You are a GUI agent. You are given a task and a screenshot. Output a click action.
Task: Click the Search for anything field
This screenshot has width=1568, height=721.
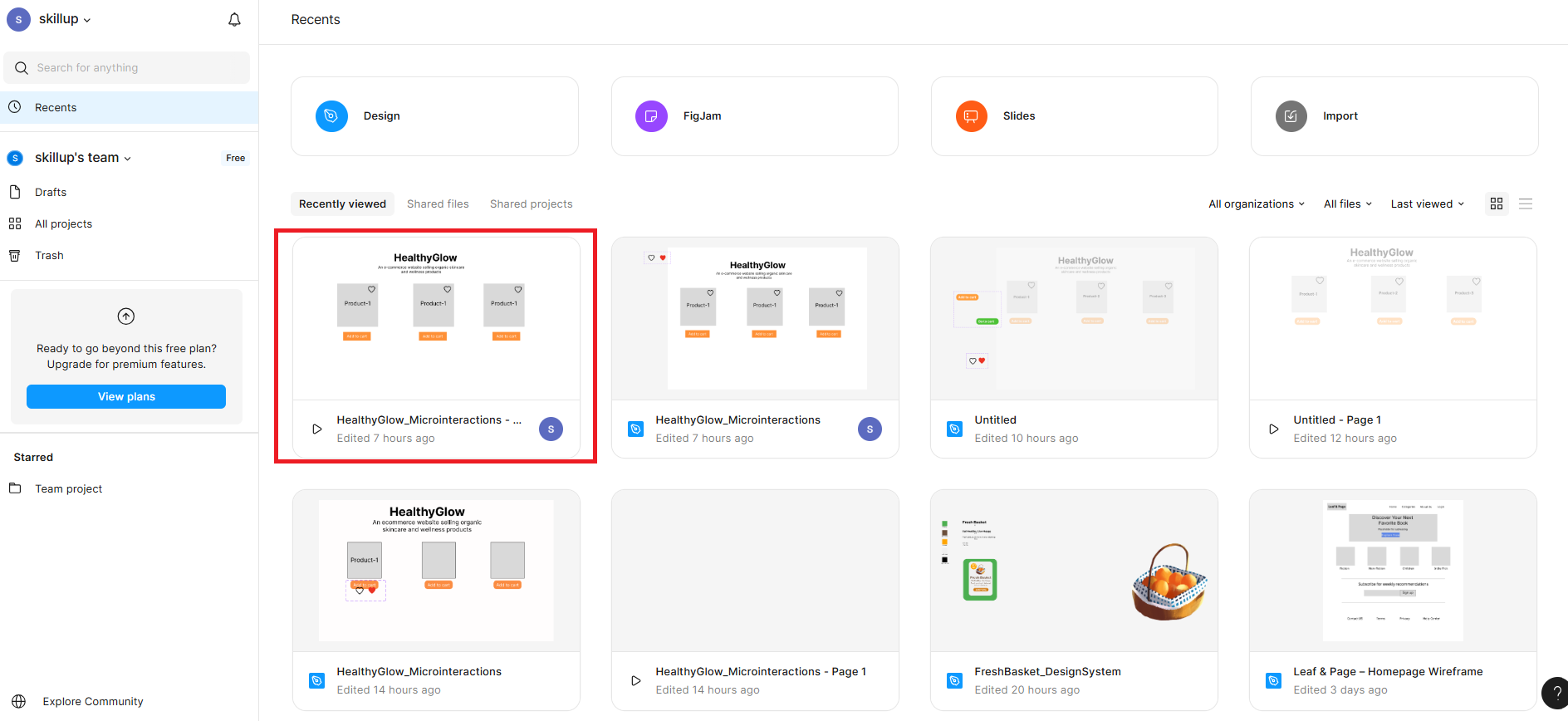[137, 68]
